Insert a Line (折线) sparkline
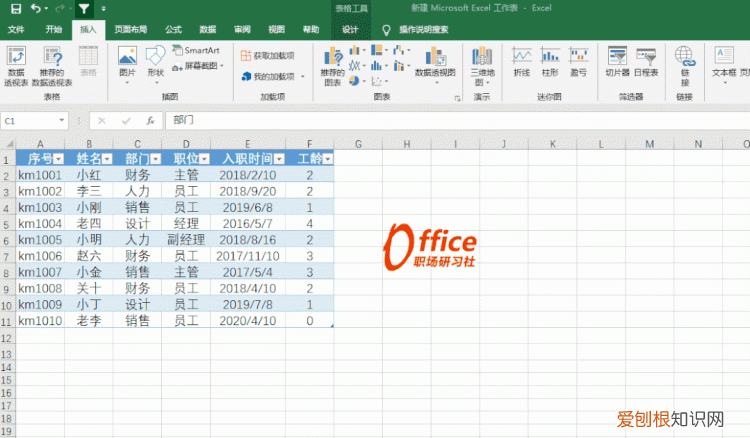 [522, 62]
